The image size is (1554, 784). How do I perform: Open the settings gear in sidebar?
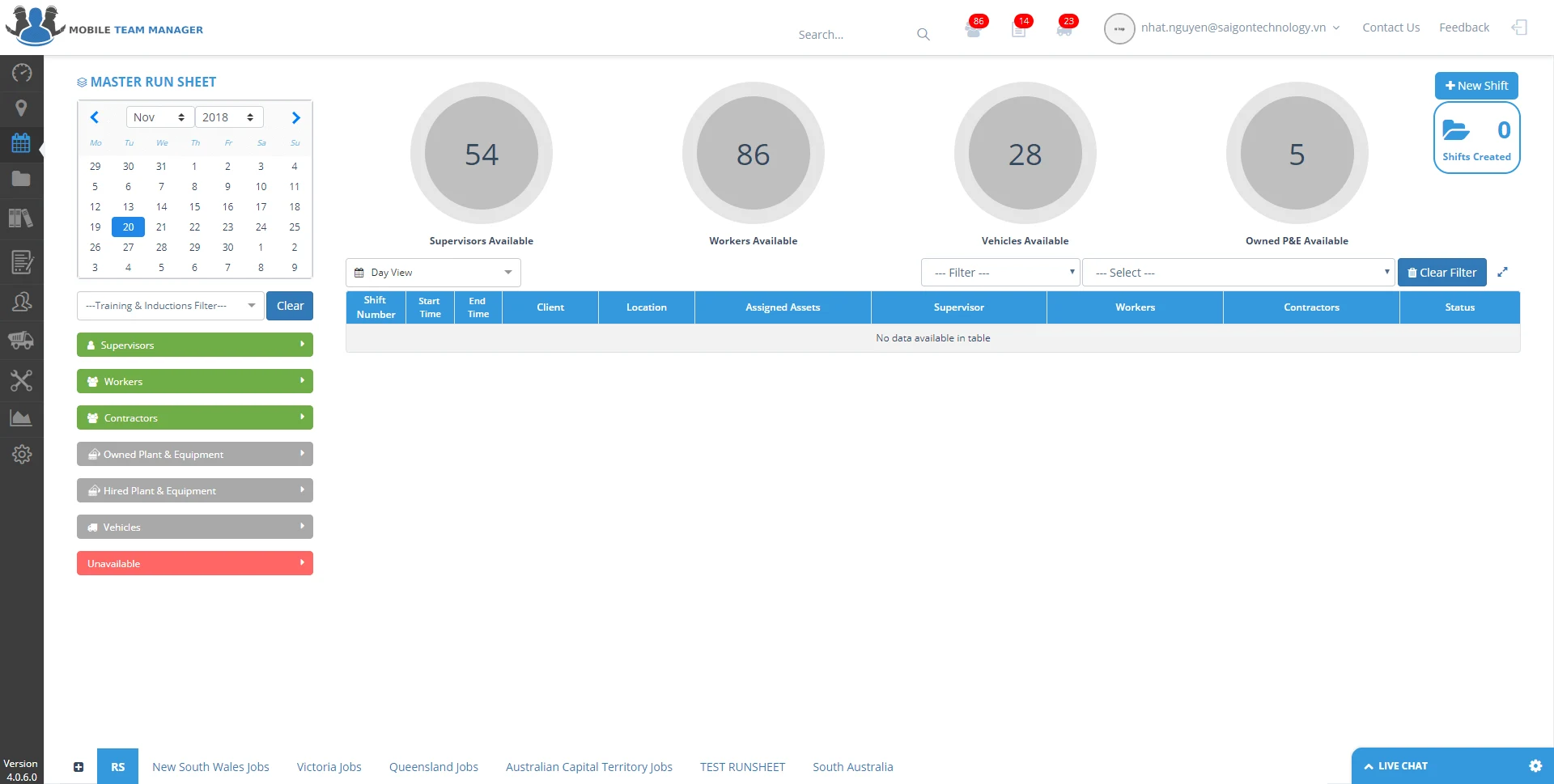[22, 455]
